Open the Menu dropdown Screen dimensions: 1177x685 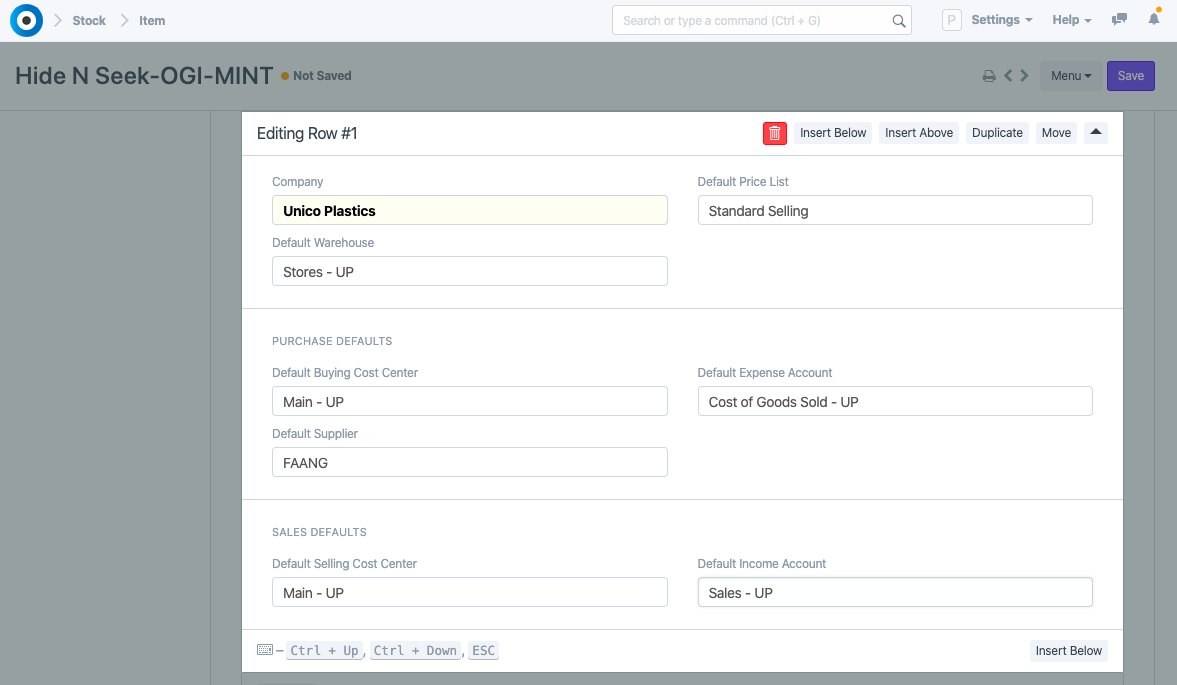coord(1070,75)
